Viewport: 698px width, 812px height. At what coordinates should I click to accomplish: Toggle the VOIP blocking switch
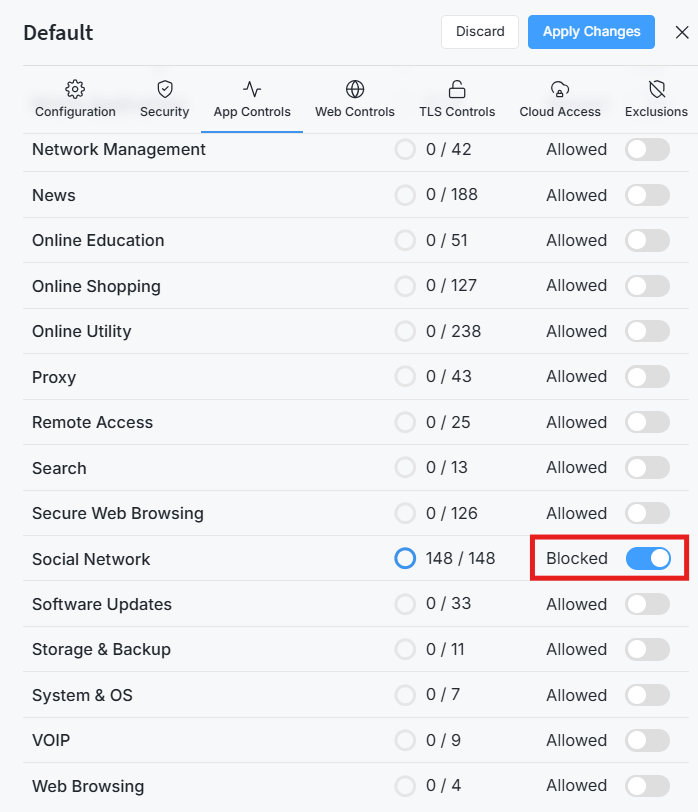point(647,740)
